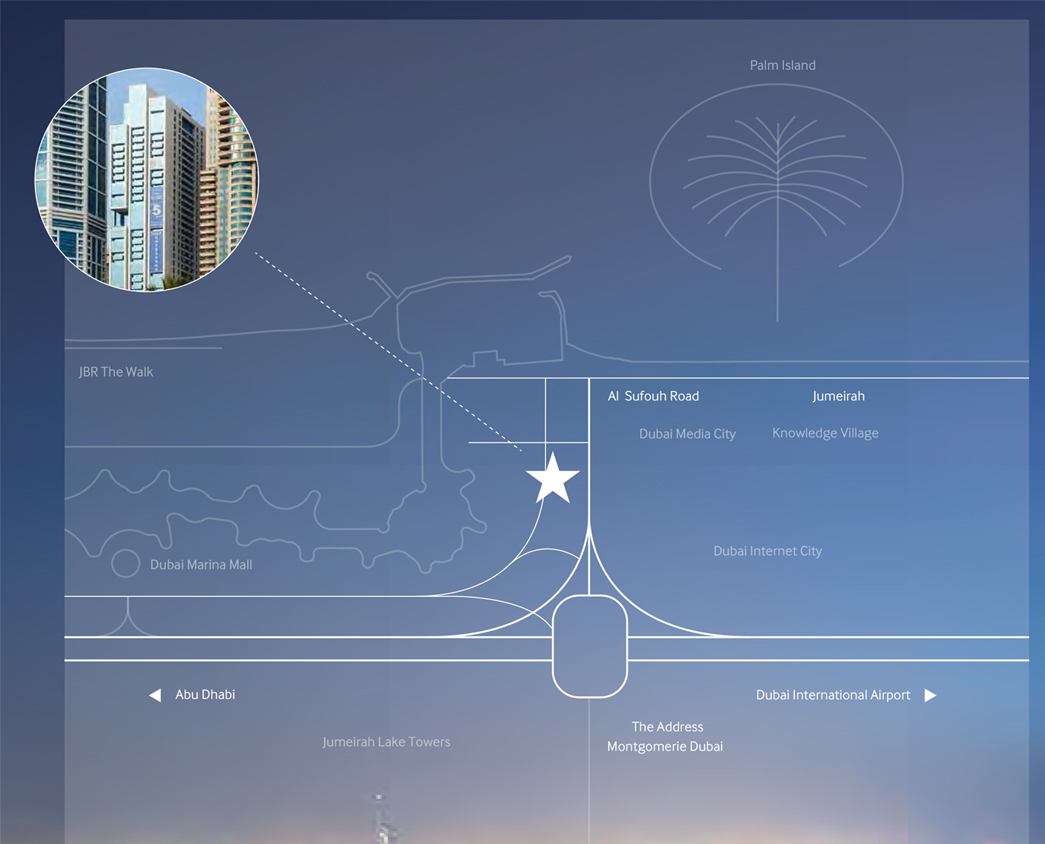Click the Jumeirah Lake Towers label
1045x844 pixels.
(x=386, y=742)
